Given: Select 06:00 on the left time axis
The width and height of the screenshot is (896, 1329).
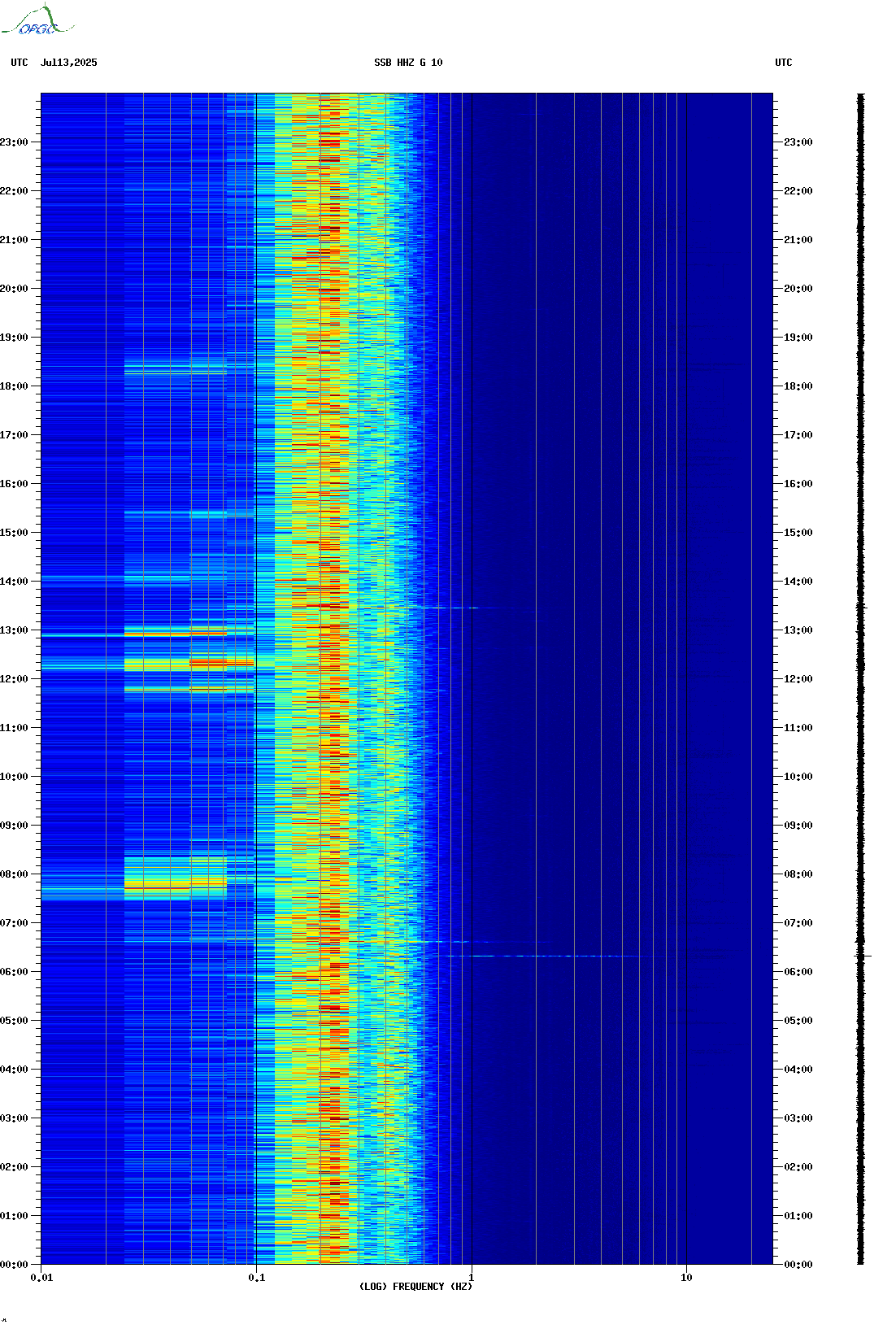Looking at the screenshot, I should pyautogui.click(x=14, y=972).
